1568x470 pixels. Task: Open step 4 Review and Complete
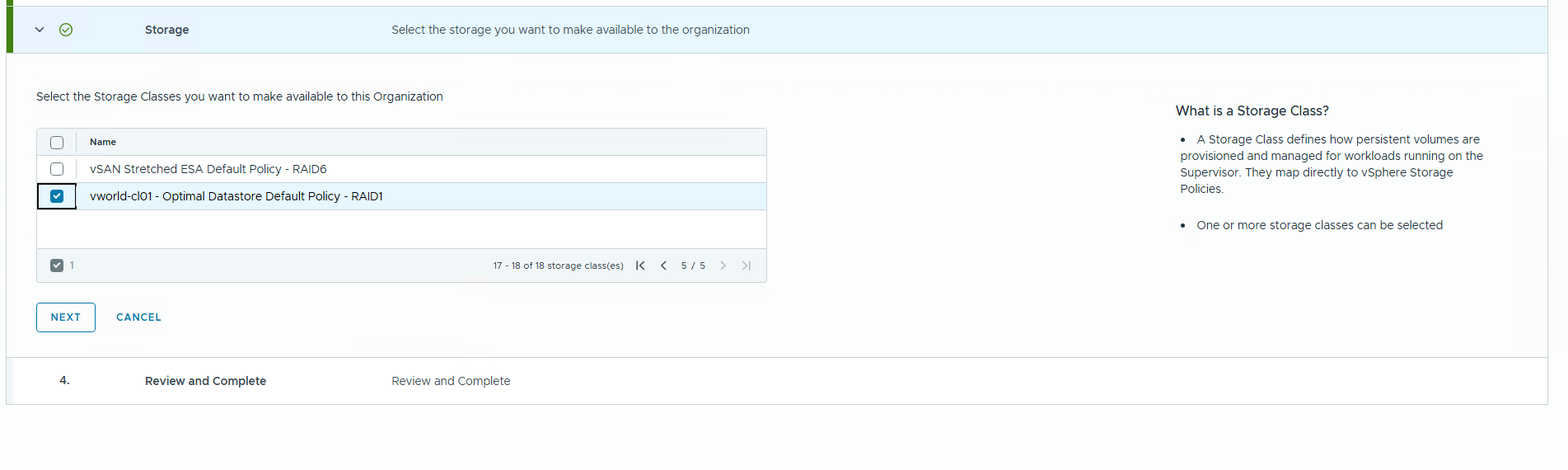coord(205,381)
